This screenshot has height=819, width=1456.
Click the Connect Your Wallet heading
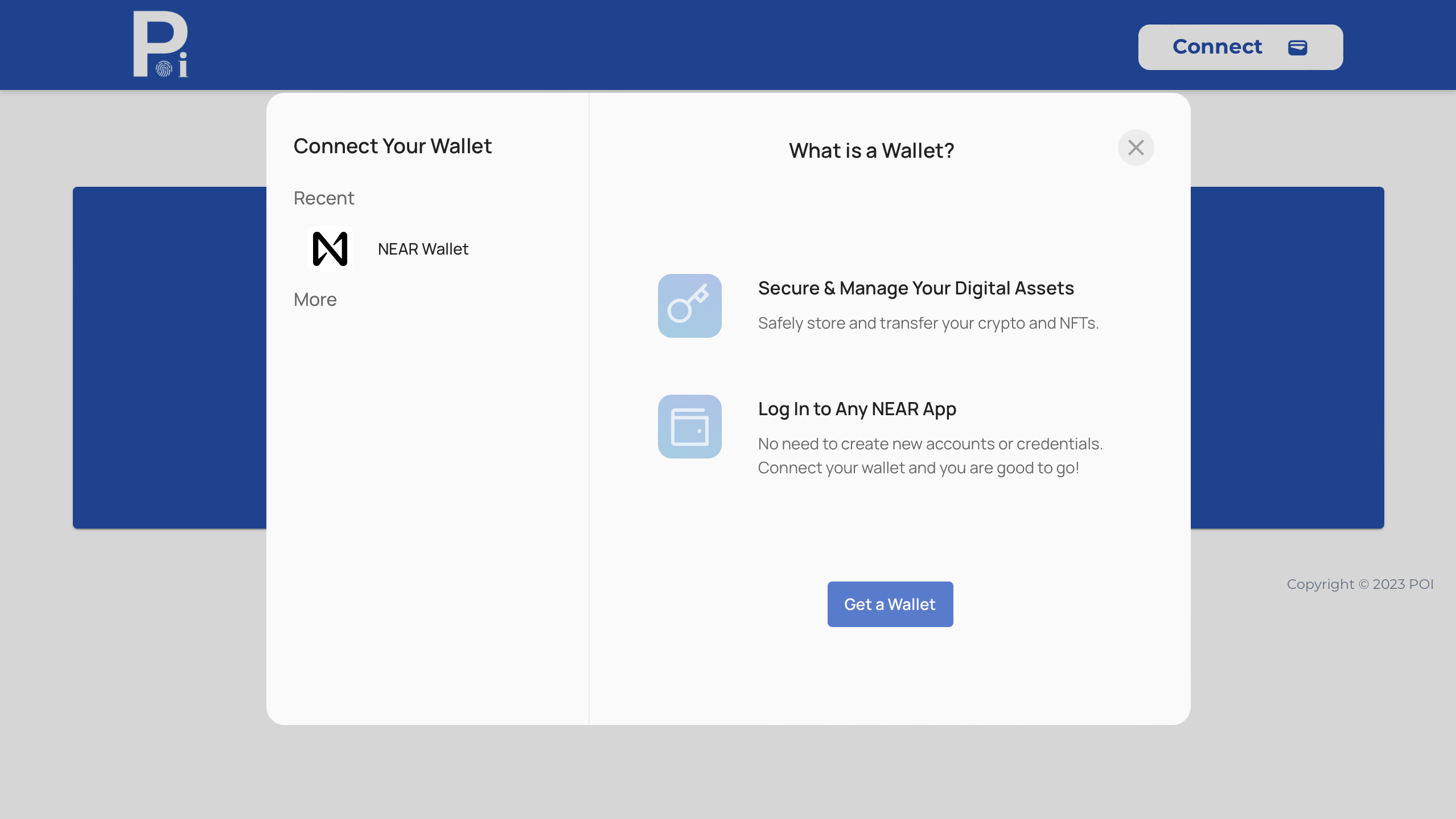[392, 146]
